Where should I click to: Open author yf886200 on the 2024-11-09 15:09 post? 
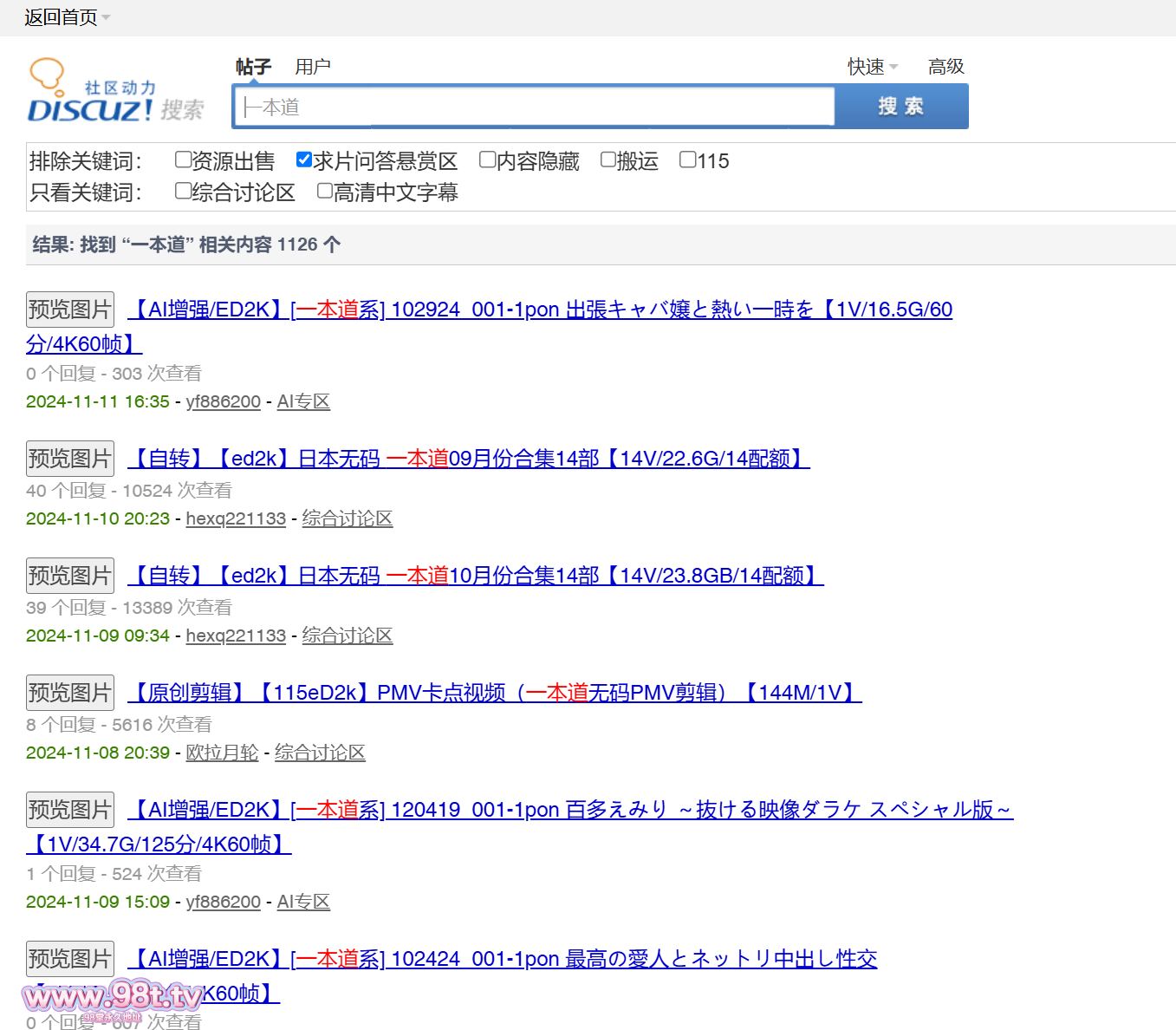(224, 902)
